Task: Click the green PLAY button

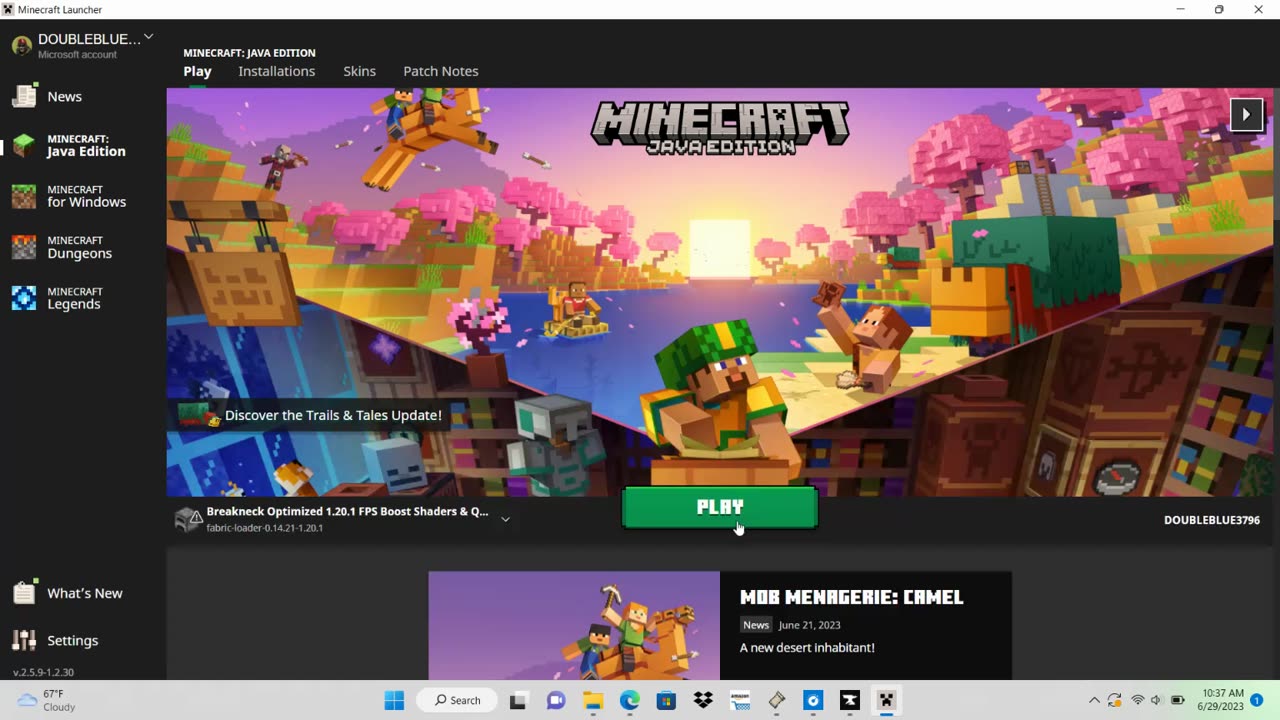Action: 720,507
